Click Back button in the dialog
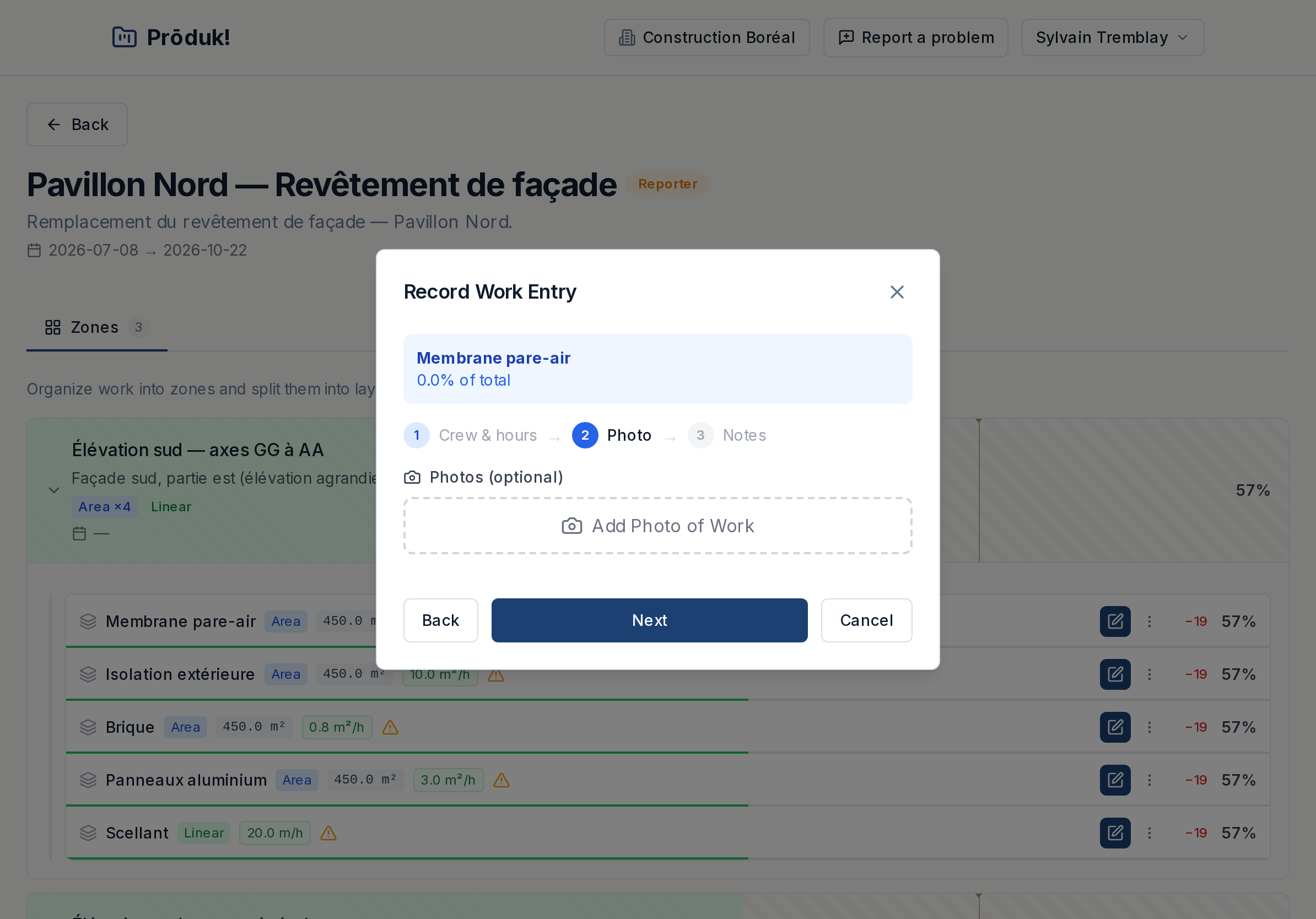This screenshot has width=1316, height=919. (x=440, y=620)
